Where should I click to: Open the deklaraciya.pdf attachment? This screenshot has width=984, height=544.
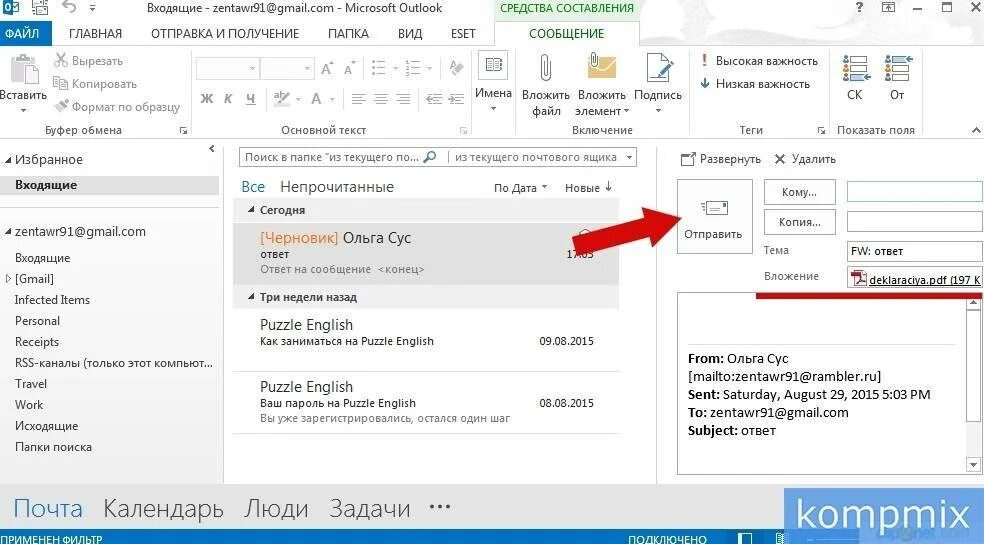coord(916,279)
